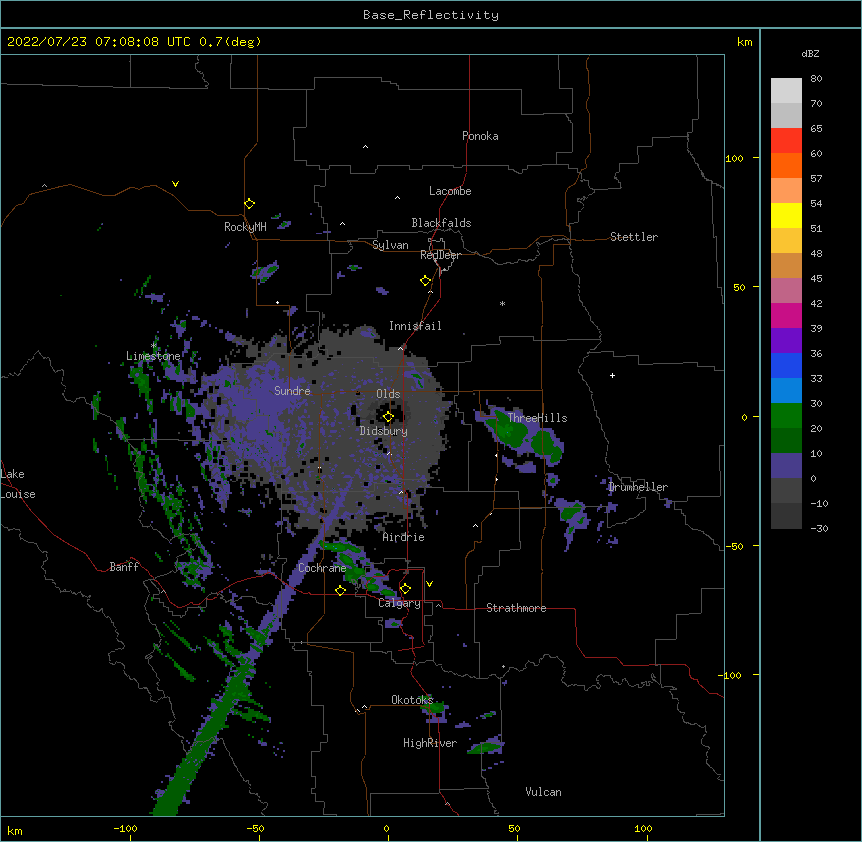The image size is (862, 842).
Task: Click the Okotoks label
Action: [x=412, y=700]
